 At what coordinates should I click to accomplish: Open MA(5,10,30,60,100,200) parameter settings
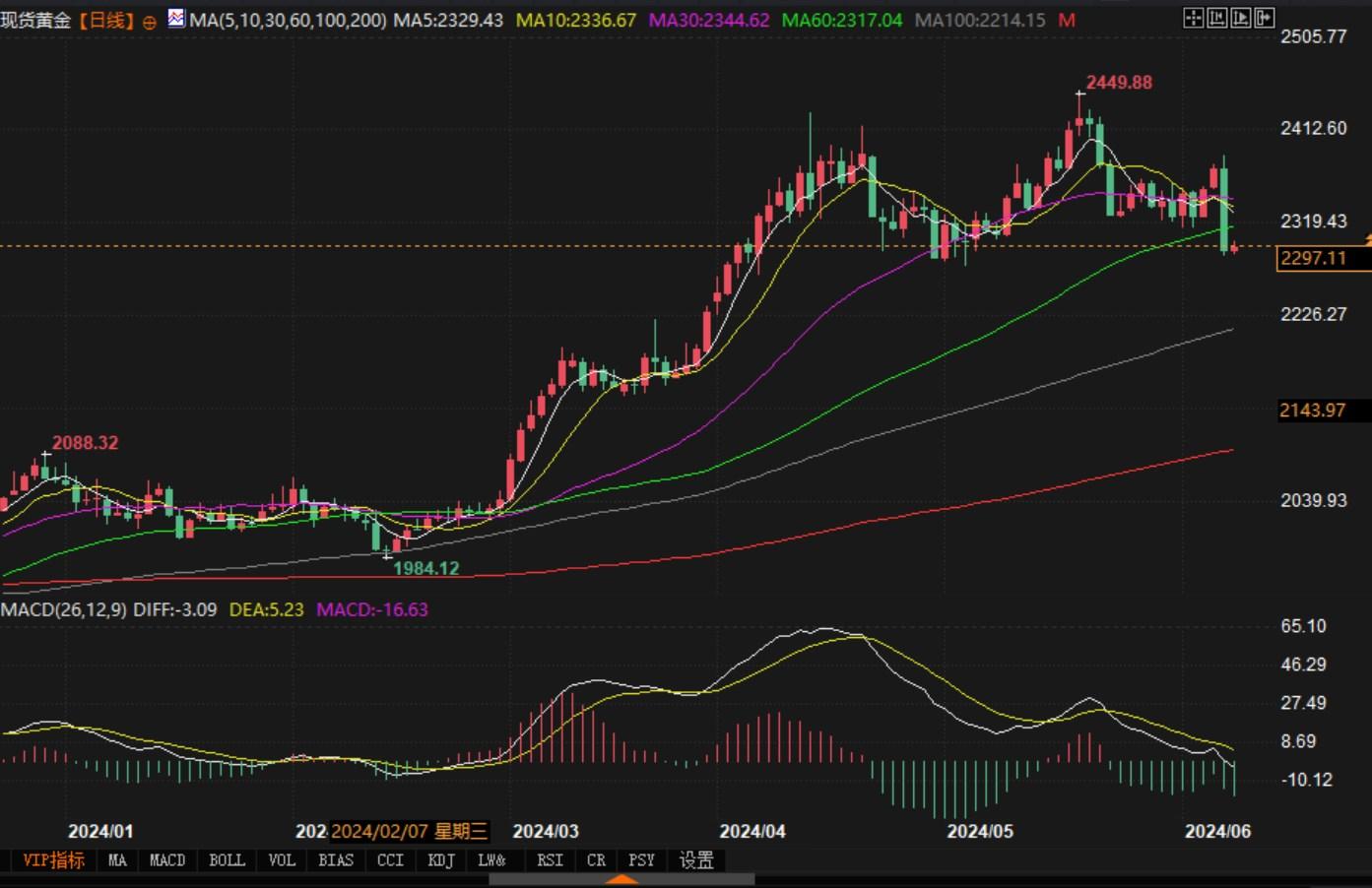click(288, 20)
